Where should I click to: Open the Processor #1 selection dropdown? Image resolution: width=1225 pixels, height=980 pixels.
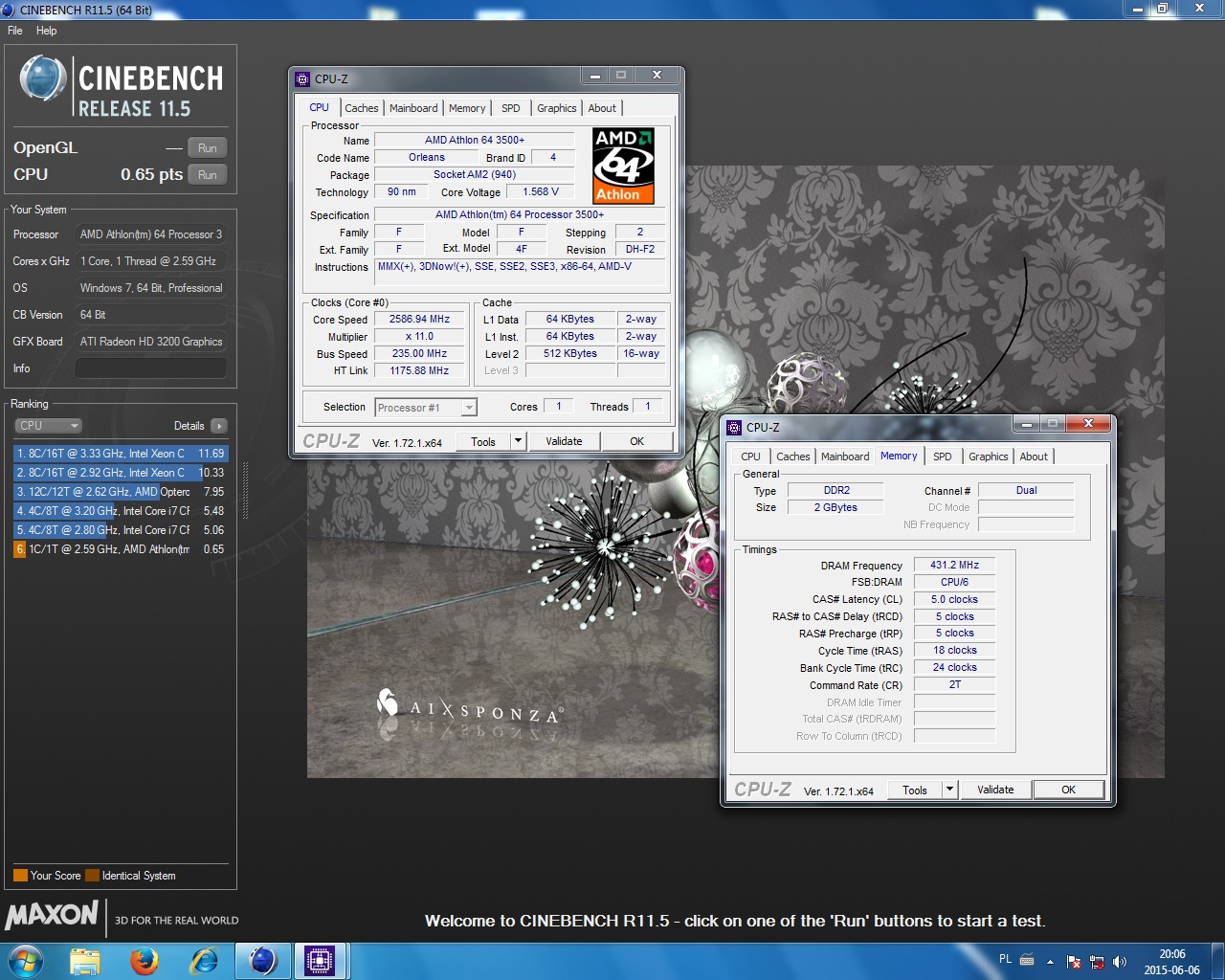pyautogui.click(x=426, y=408)
